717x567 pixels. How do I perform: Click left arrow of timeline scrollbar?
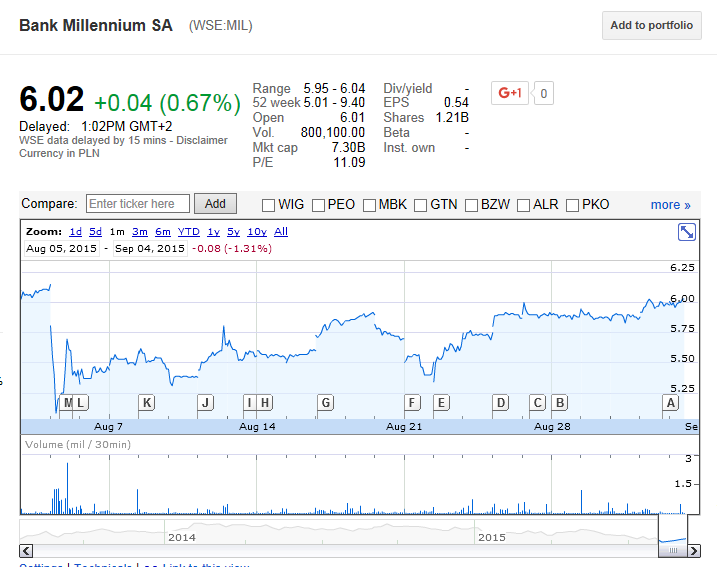click(x=26, y=551)
